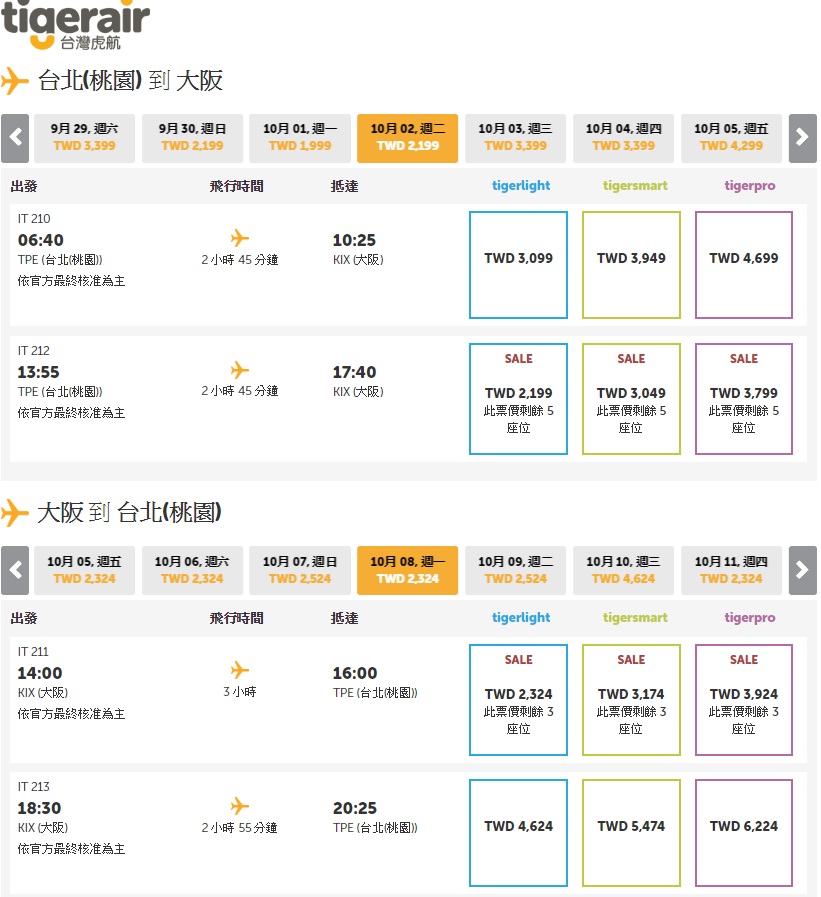Show later return dates arrow

pos(802,570)
